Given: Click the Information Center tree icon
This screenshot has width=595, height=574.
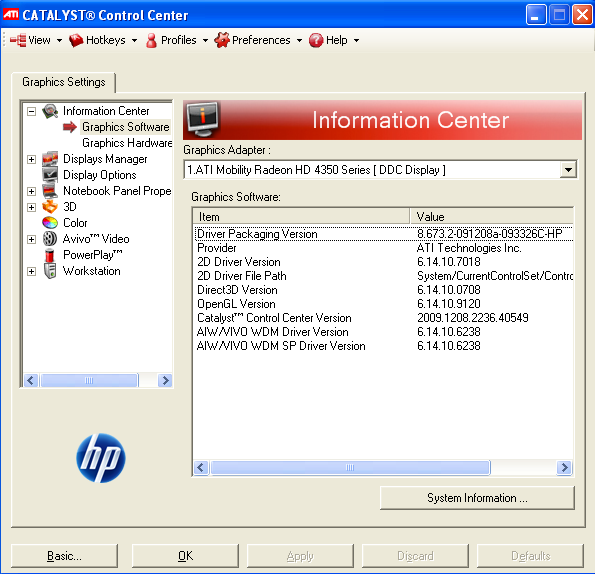Looking at the screenshot, I should tap(50, 111).
